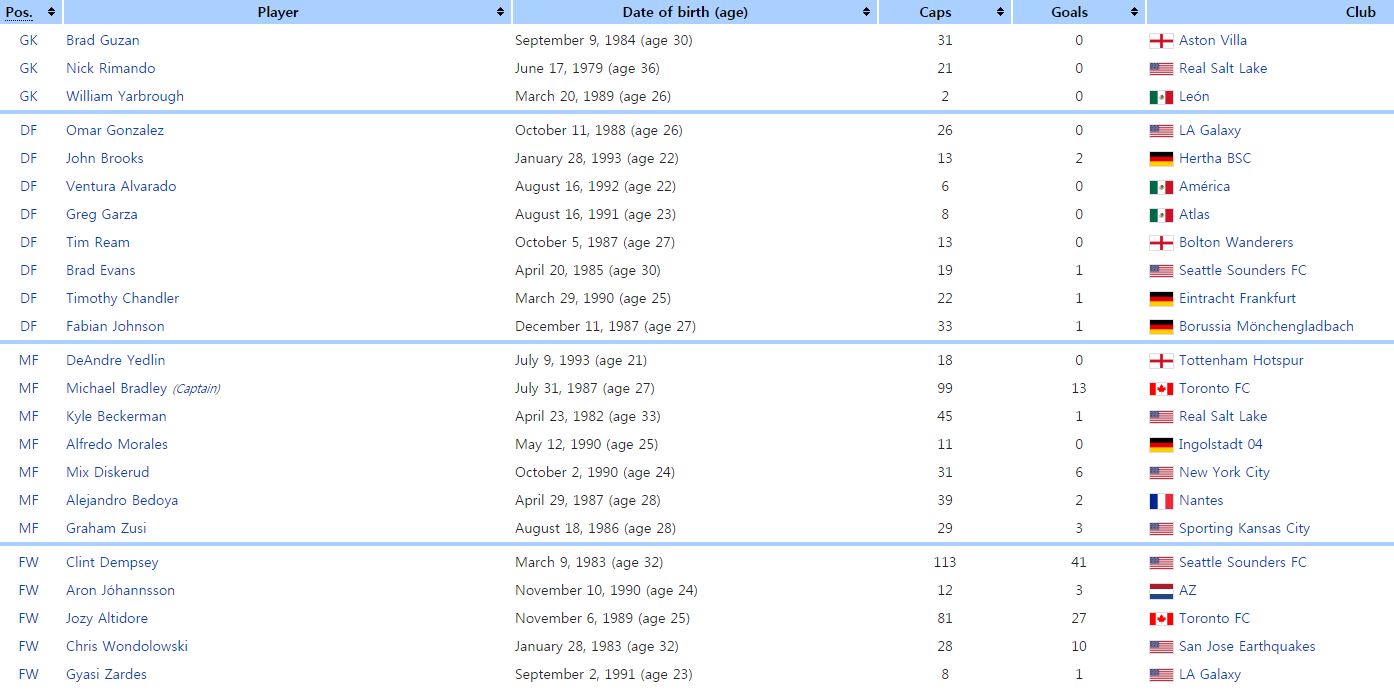Click England flag icon beside Aston Villa

[1161, 41]
